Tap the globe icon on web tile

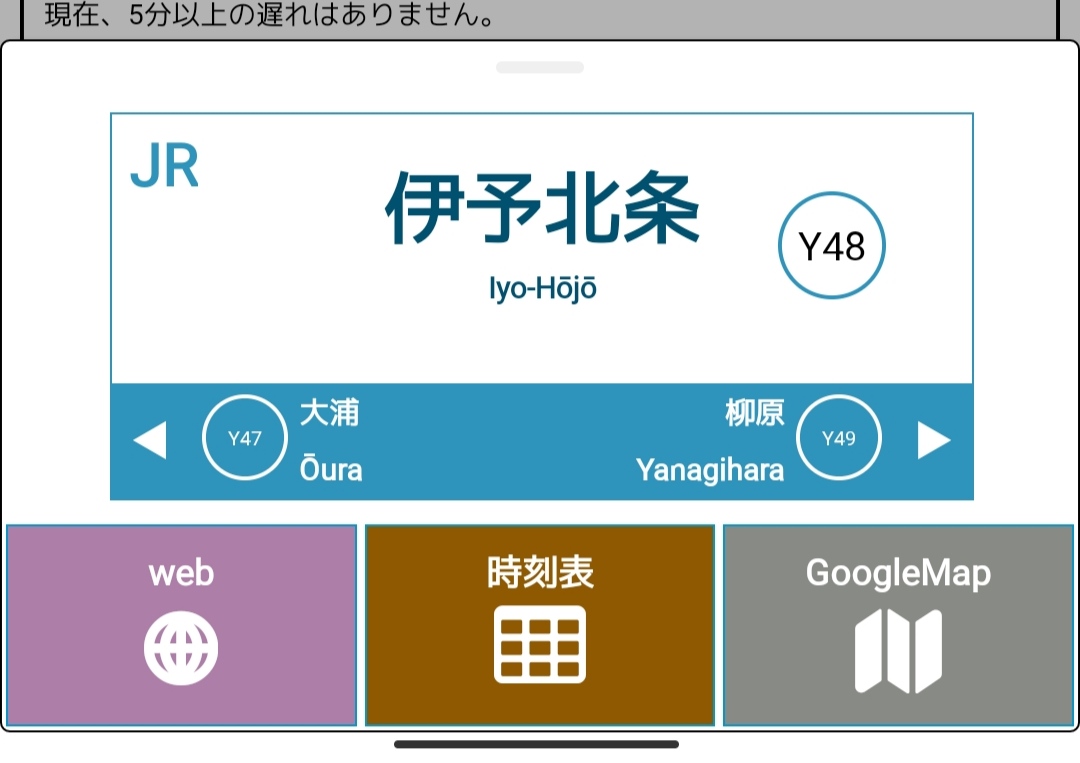pyautogui.click(x=181, y=648)
